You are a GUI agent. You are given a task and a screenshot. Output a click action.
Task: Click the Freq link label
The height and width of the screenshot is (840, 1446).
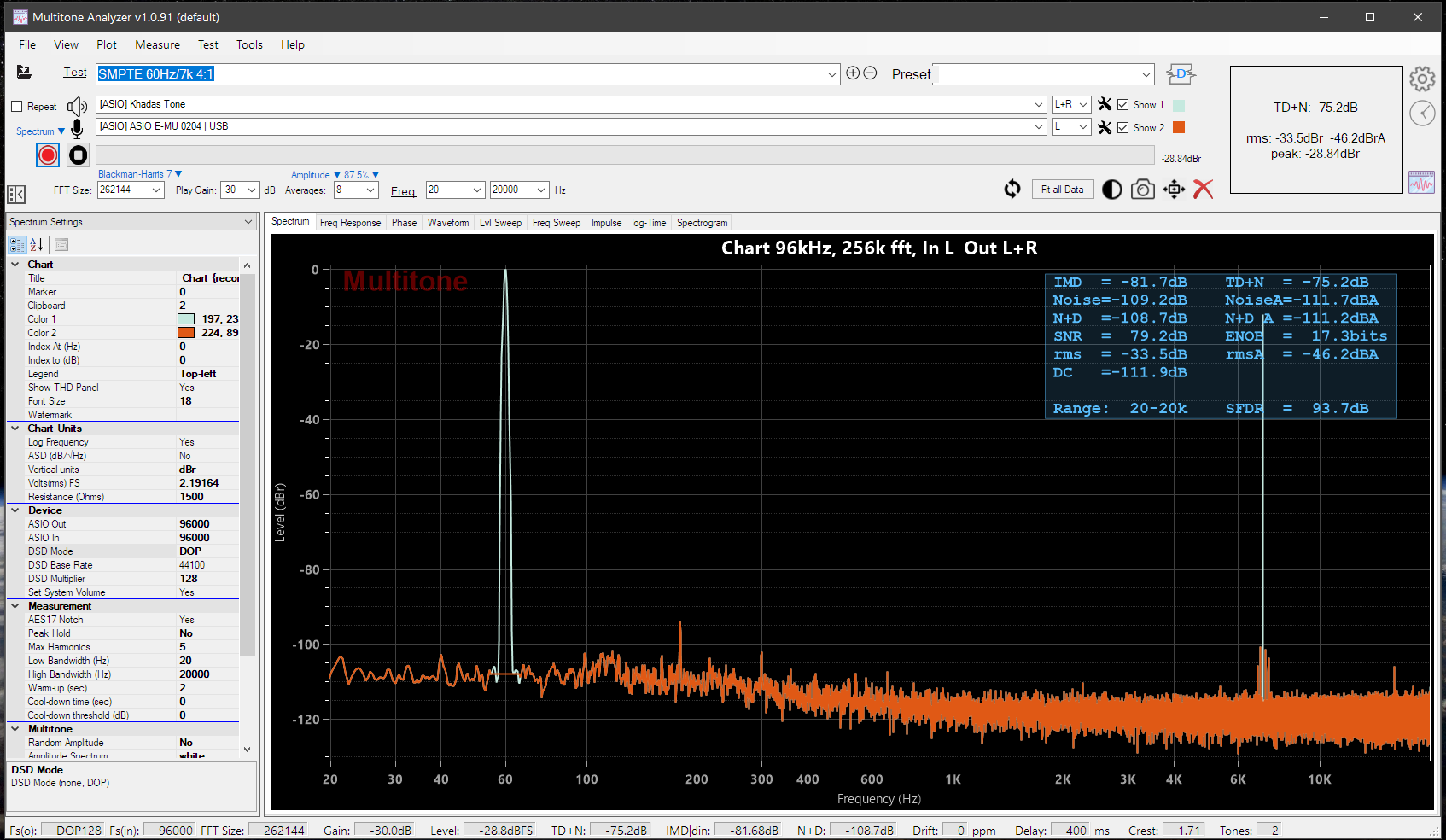pyautogui.click(x=404, y=191)
